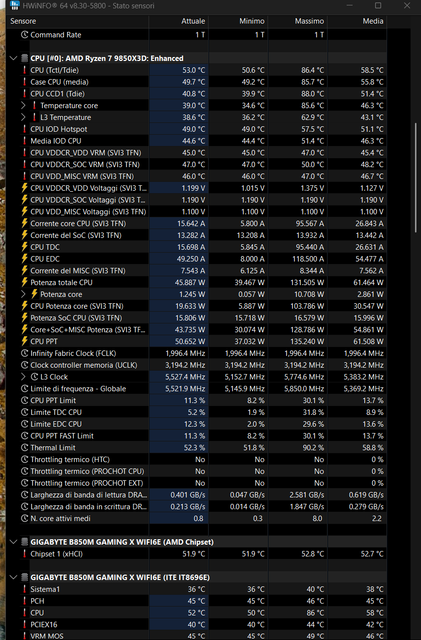This screenshot has height=640, width=421.
Task: Click the thermometer icon beside PCIEX16
Action: click(25, 624)
